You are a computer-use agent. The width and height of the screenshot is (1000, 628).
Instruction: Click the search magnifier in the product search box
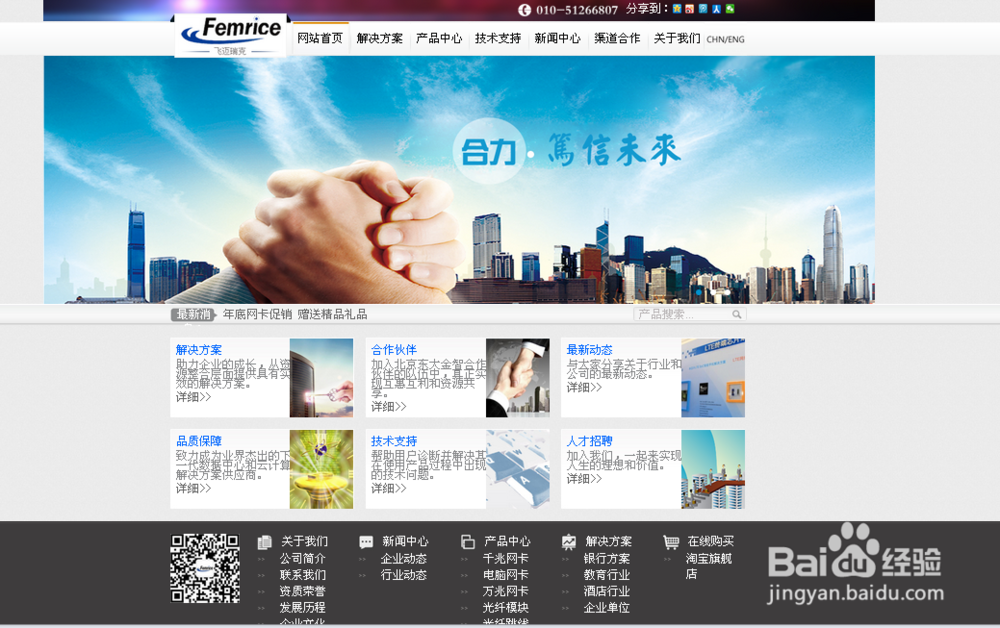click(x=737, y=313)
